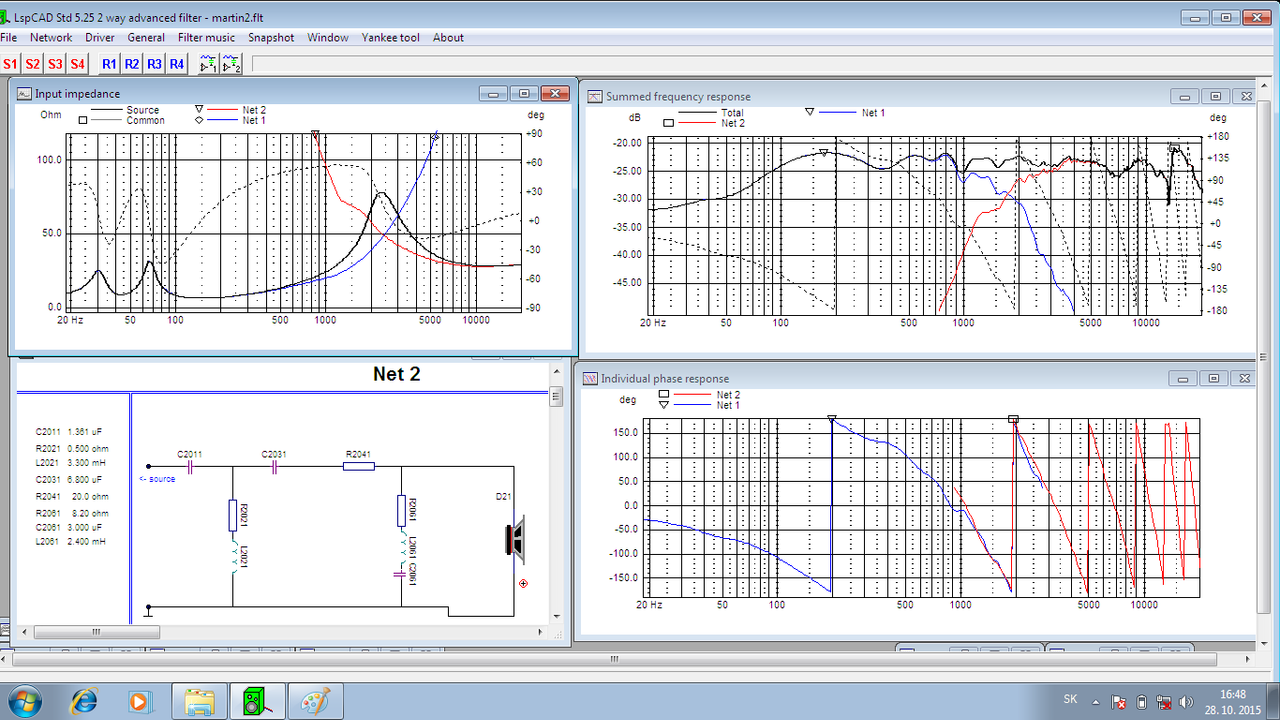Click the red marker below driver D21

pyautogui.click(x=523, y=583)
